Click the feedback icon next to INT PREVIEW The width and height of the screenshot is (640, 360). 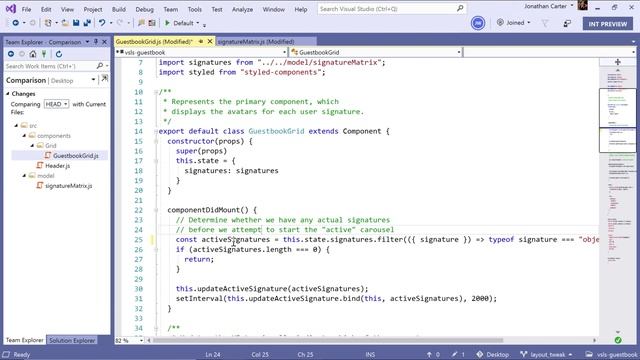click(567, 24)
